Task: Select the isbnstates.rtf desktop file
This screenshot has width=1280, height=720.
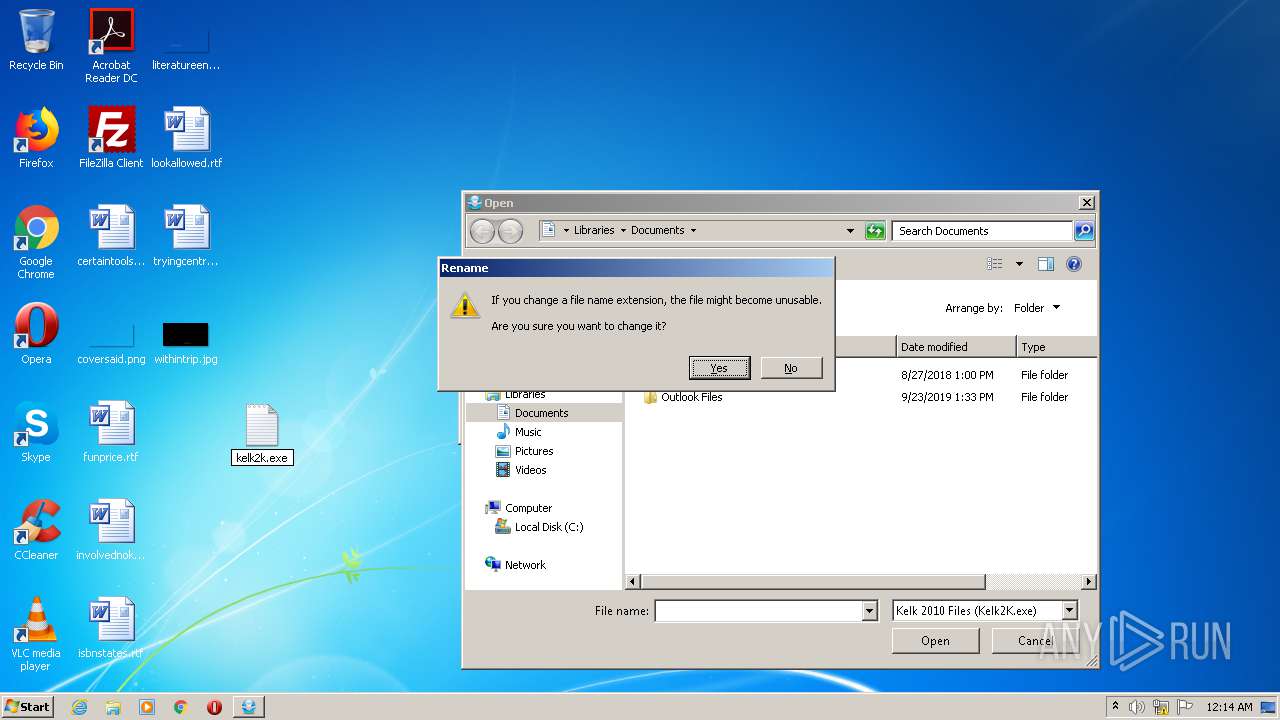Action: pos(111,628)
